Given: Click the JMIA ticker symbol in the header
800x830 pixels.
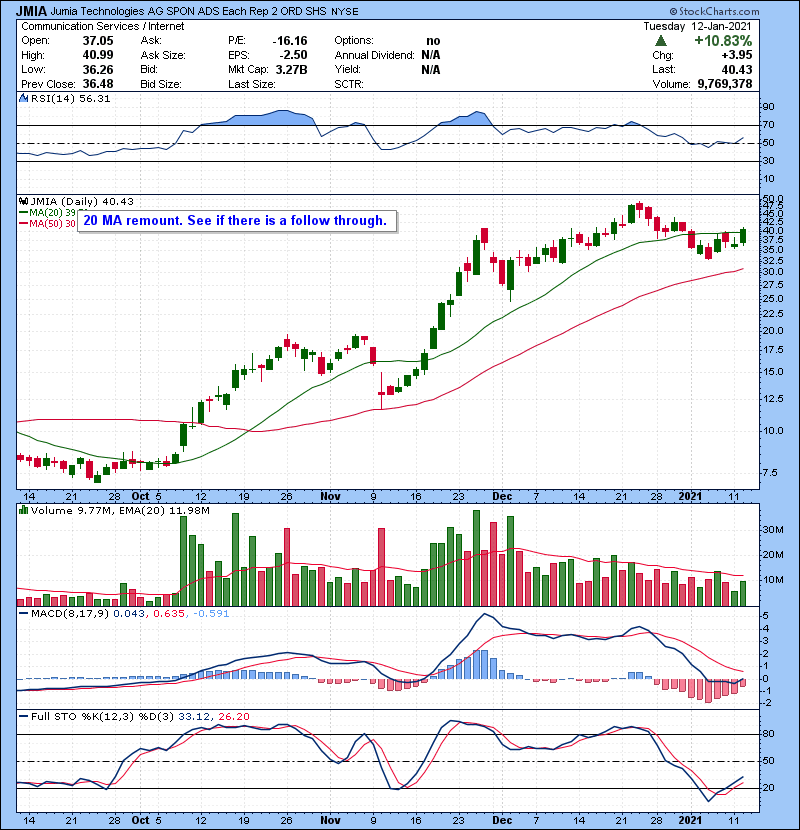Looking at the screenshot, I should click(x=32, y=11).
